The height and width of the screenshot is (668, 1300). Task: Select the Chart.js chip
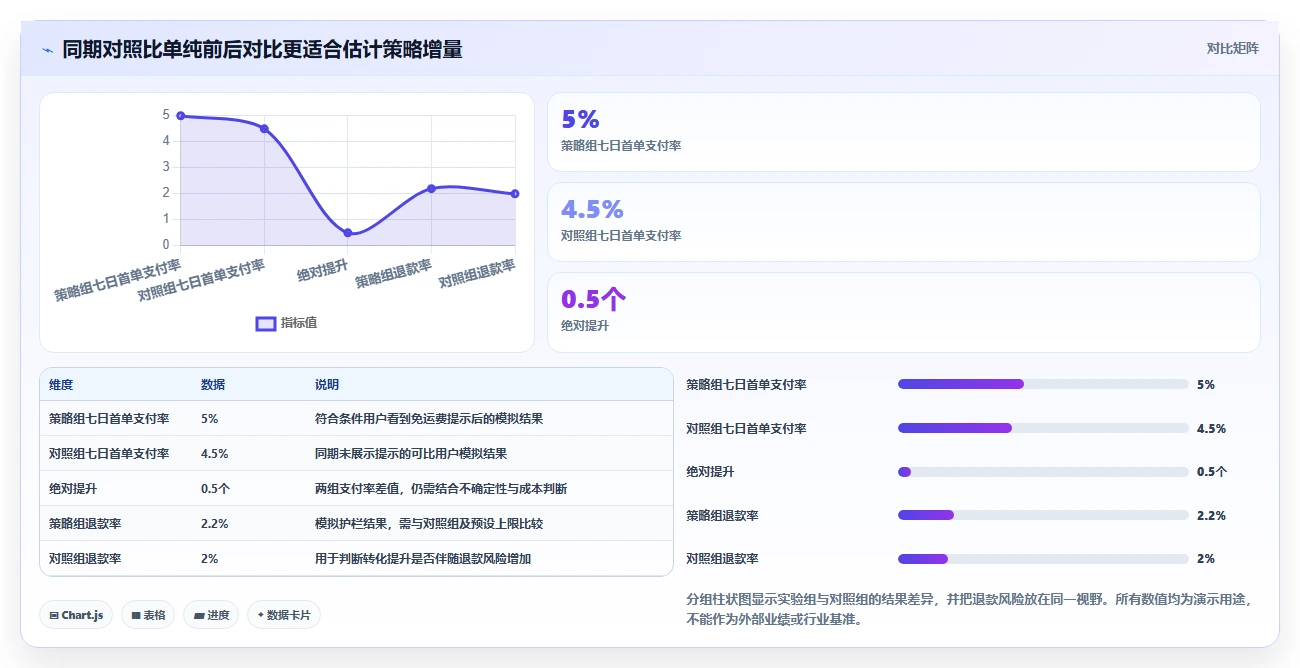tap(77, 615)
